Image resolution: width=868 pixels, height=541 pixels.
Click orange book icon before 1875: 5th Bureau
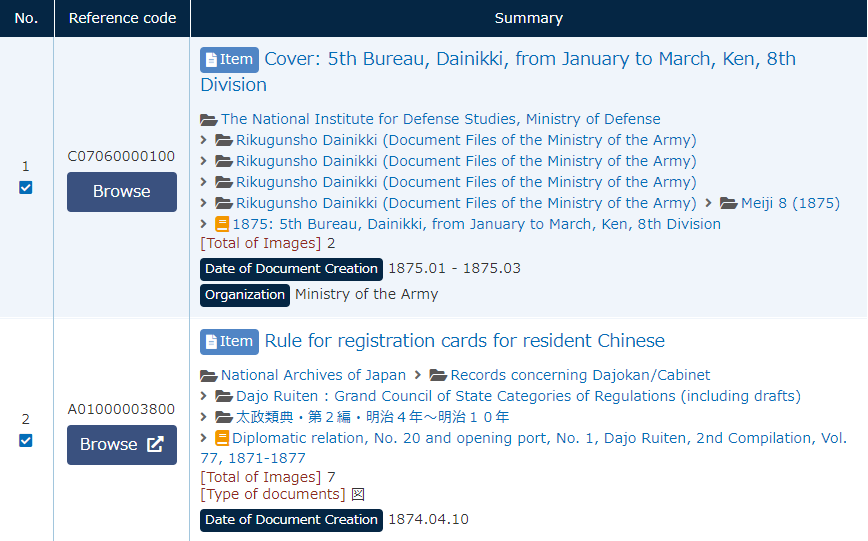[x=222, y=224]
